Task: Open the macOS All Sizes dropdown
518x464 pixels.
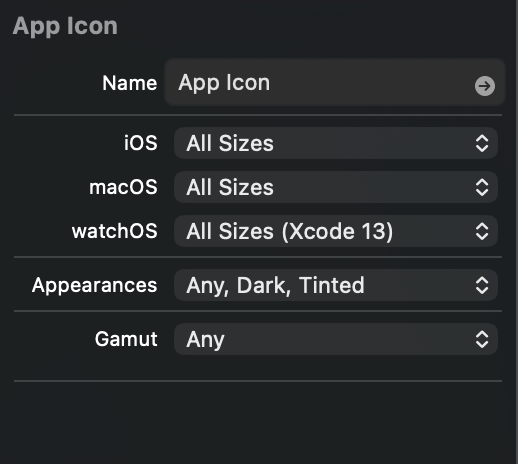Action: pos(336,187)
